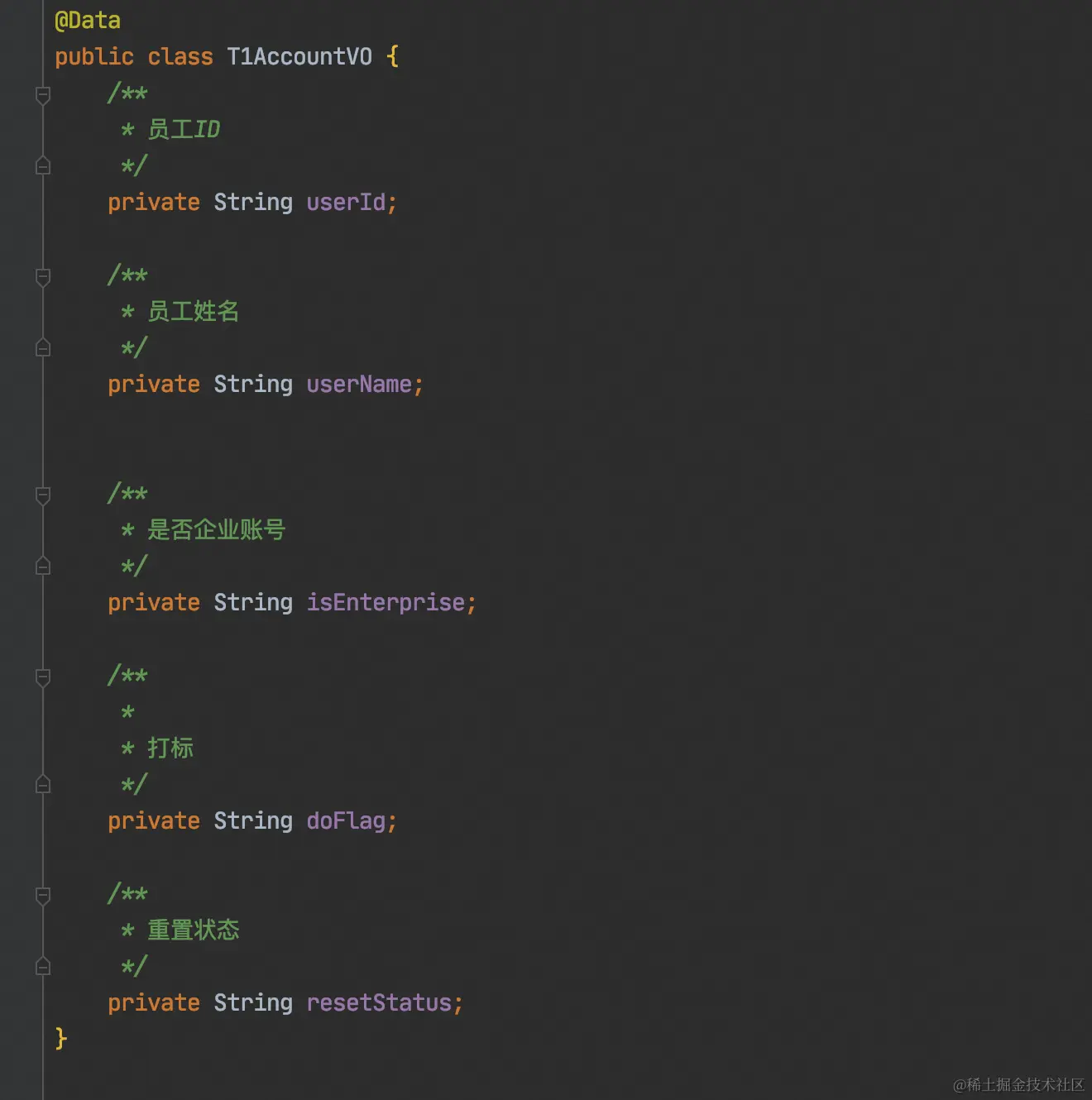Click fold end marker above isEnterprise field
Screen dimensions: 1092x1100
pos(43,566)
